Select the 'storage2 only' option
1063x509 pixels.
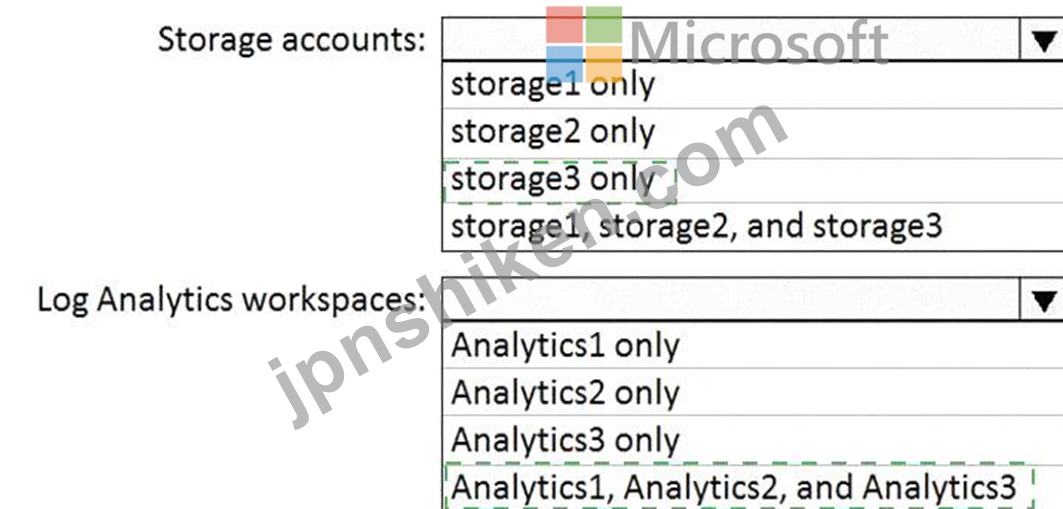[753, 133]
